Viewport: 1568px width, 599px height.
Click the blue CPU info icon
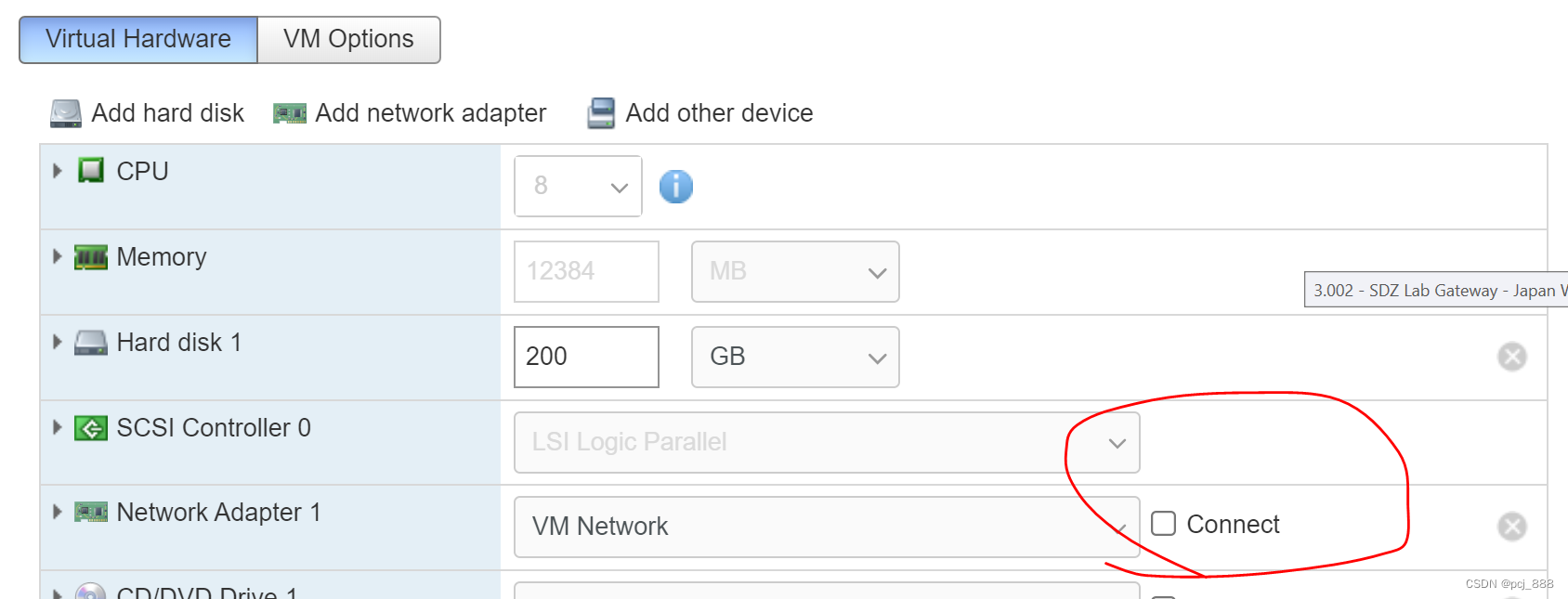tap(676, 187)
